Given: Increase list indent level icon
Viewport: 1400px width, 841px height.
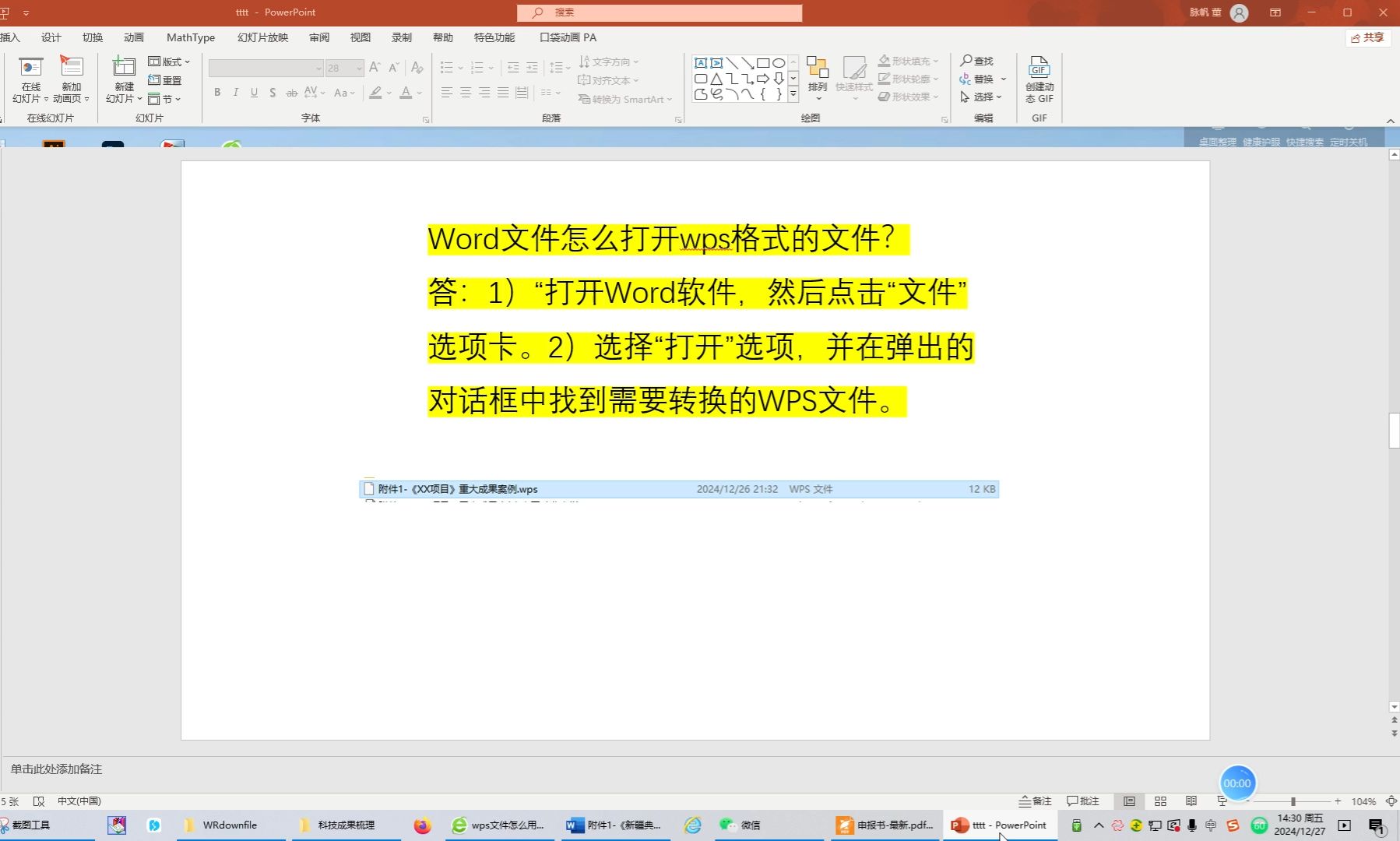Looking at the screenshot, I should pos(532,68).
